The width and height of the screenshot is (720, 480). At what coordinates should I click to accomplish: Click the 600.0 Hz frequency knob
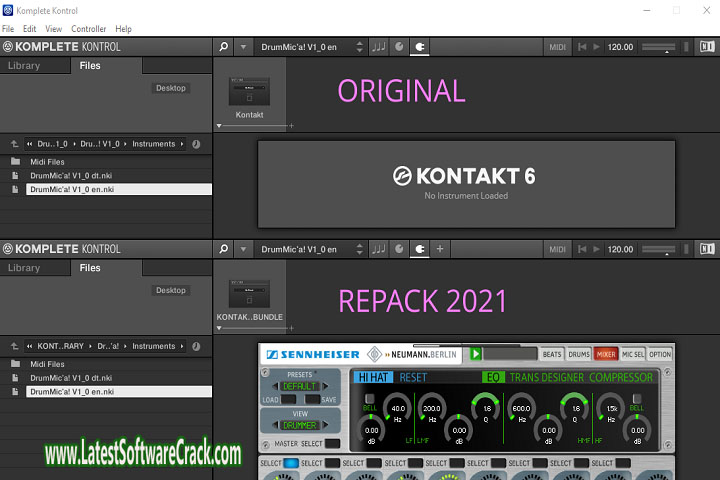pos(521,407)
